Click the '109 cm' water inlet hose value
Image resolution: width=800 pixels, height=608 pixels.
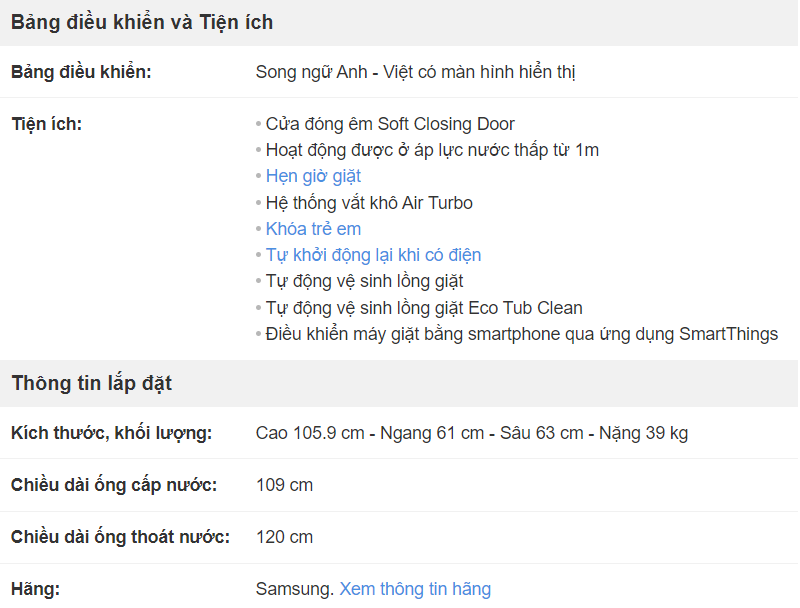[284, 485]
